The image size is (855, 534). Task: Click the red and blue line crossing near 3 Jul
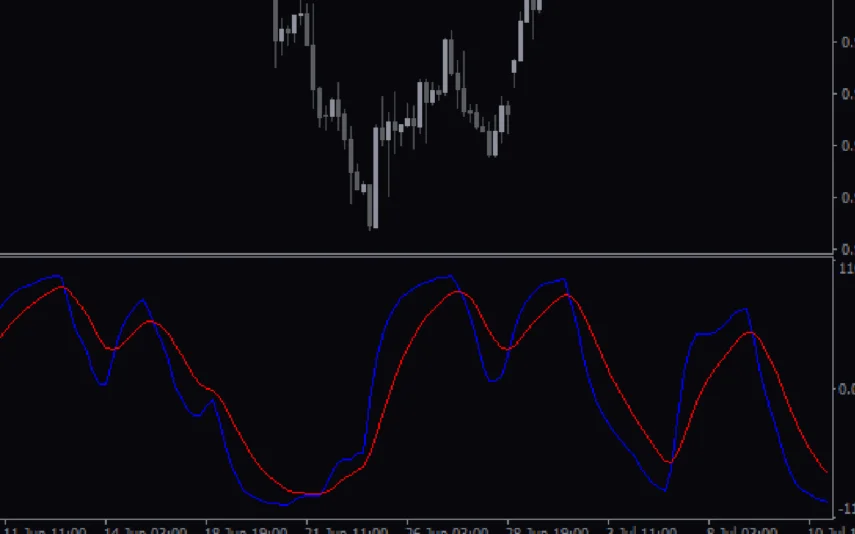coord(669,462)
